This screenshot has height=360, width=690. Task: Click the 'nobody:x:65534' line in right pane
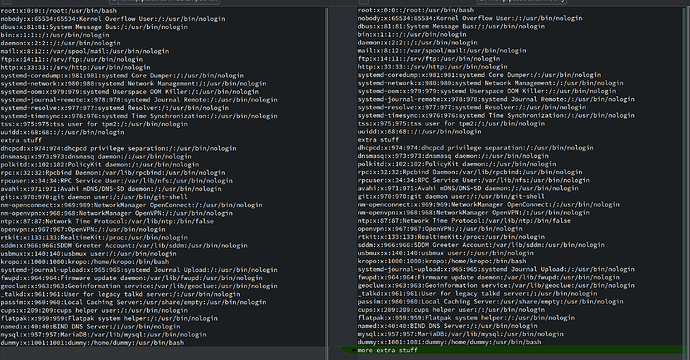coord(470,18)
